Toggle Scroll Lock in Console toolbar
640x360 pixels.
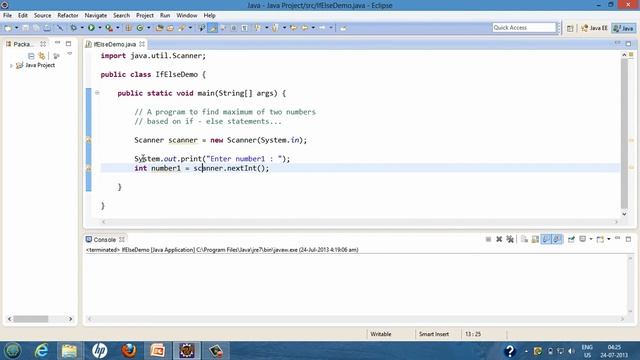535,239
